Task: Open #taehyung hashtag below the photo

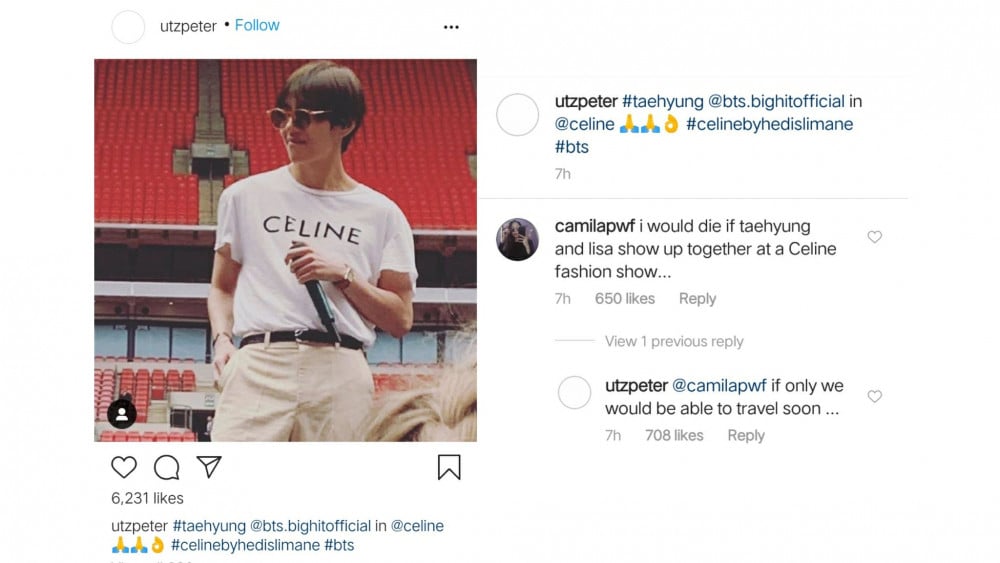Action: pyautogui.click(x=209, y=525)
